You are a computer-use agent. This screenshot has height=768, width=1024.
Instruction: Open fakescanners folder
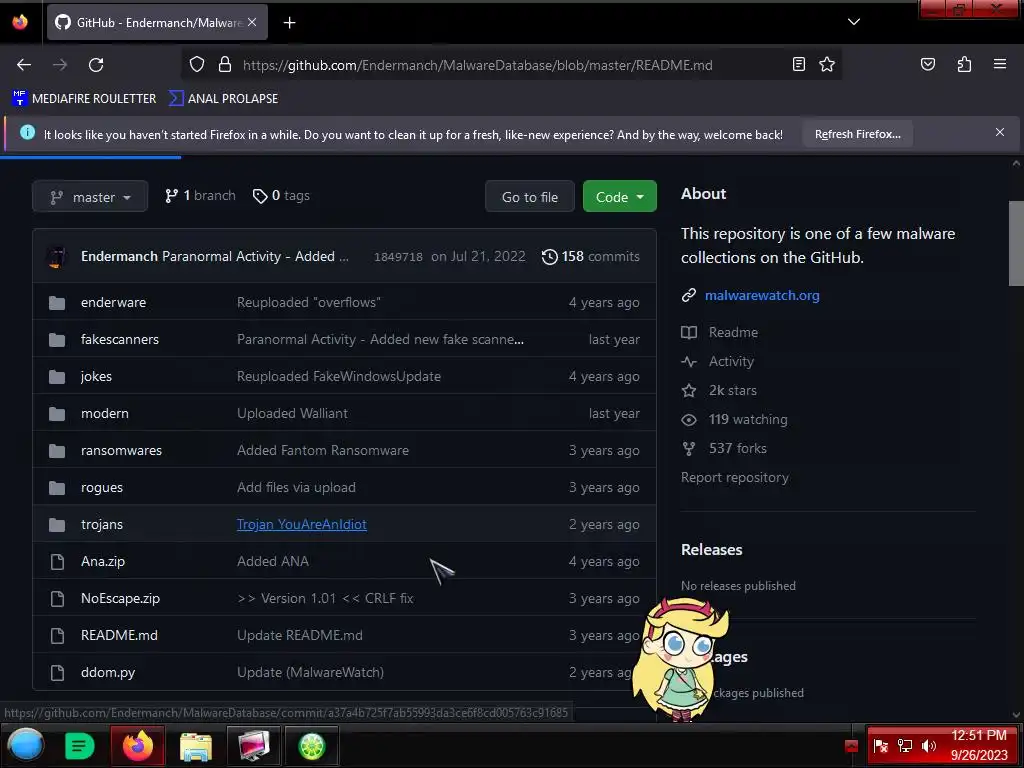pyautogui.click(x=120, y=340)
